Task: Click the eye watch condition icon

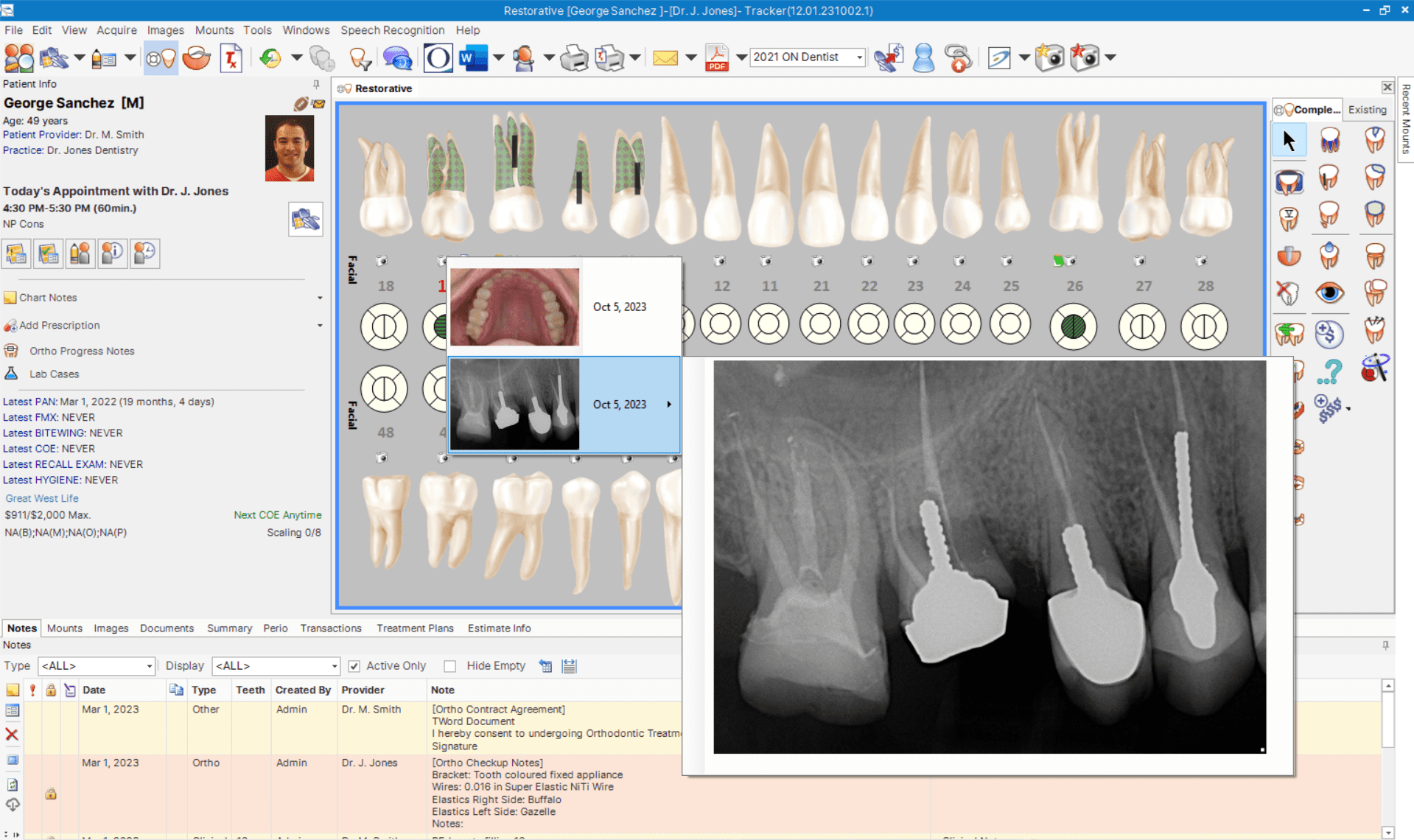Action: [1329, 293]
